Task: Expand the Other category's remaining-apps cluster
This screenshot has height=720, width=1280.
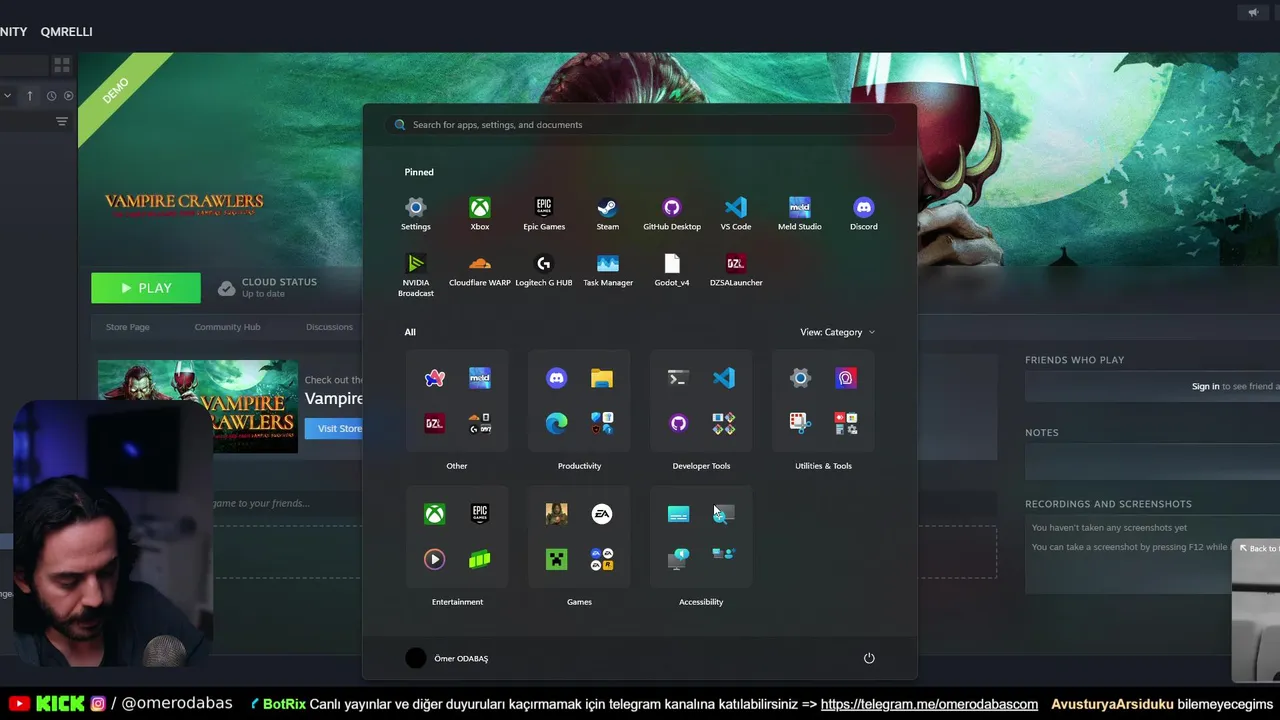Action: 479,423
